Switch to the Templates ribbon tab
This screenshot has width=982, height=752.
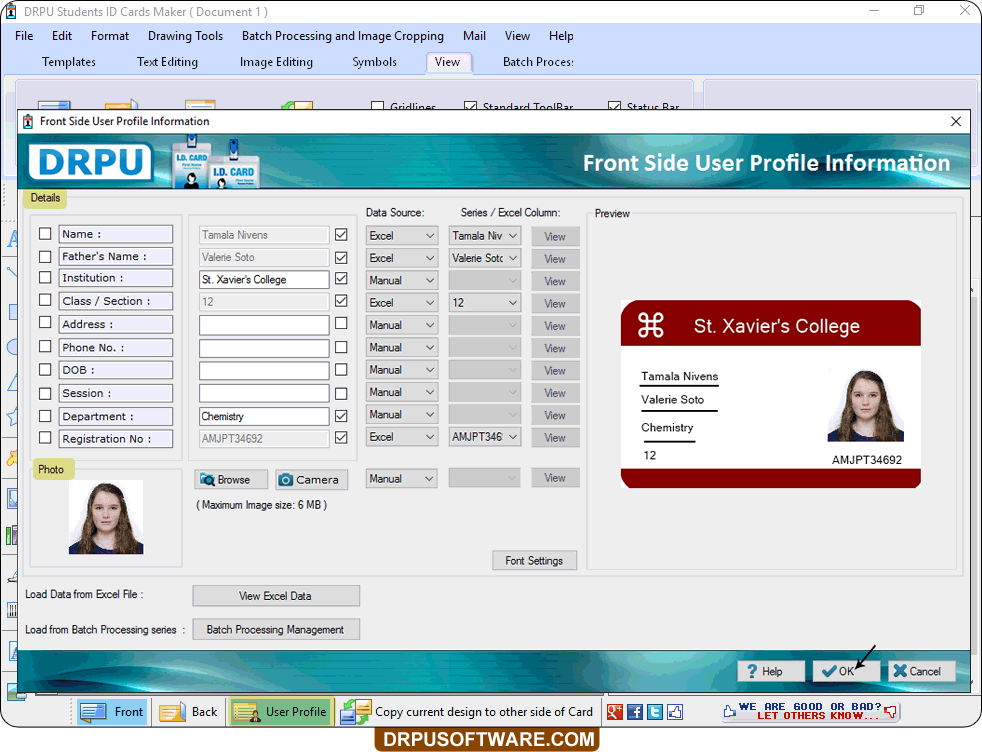69,62
